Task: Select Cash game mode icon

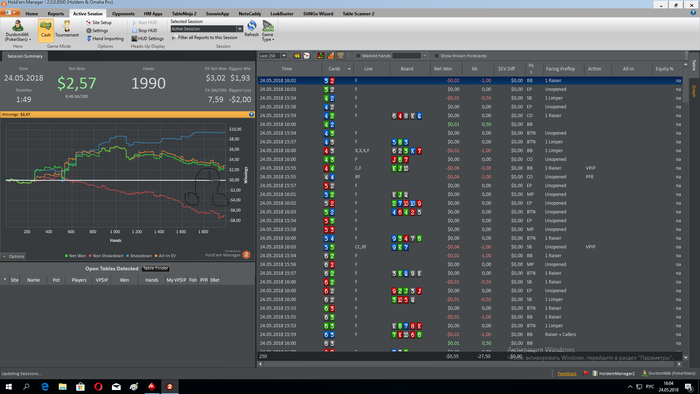Action: pyautogui.click(x=46, y=29)
